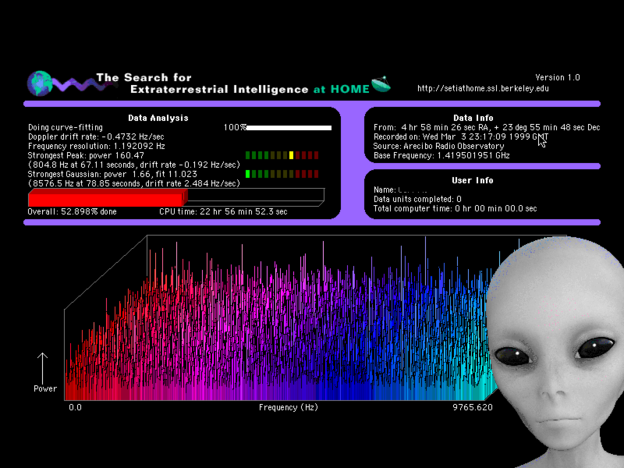Image resolution: width=624 pixels, height=468 pixels.
Task: Click 'Doing curve-fitting' status text
Action: (65, 127)
